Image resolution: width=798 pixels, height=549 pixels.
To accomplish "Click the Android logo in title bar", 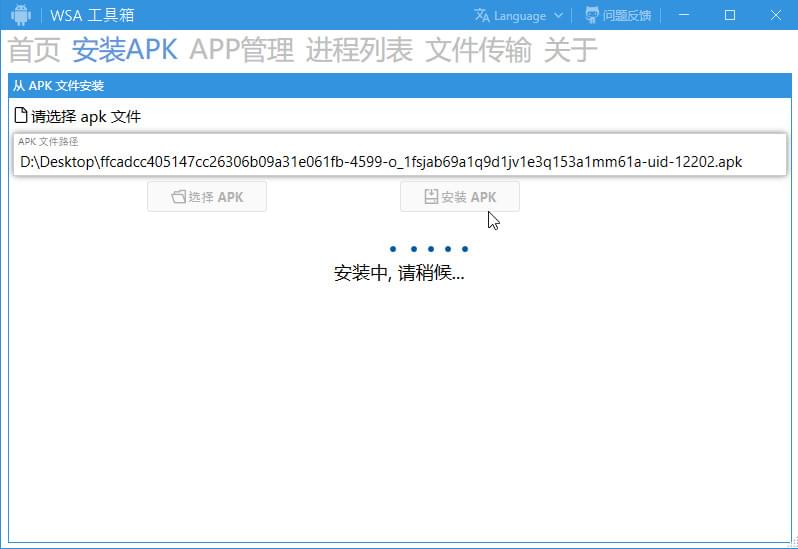I will click(20, 15).
